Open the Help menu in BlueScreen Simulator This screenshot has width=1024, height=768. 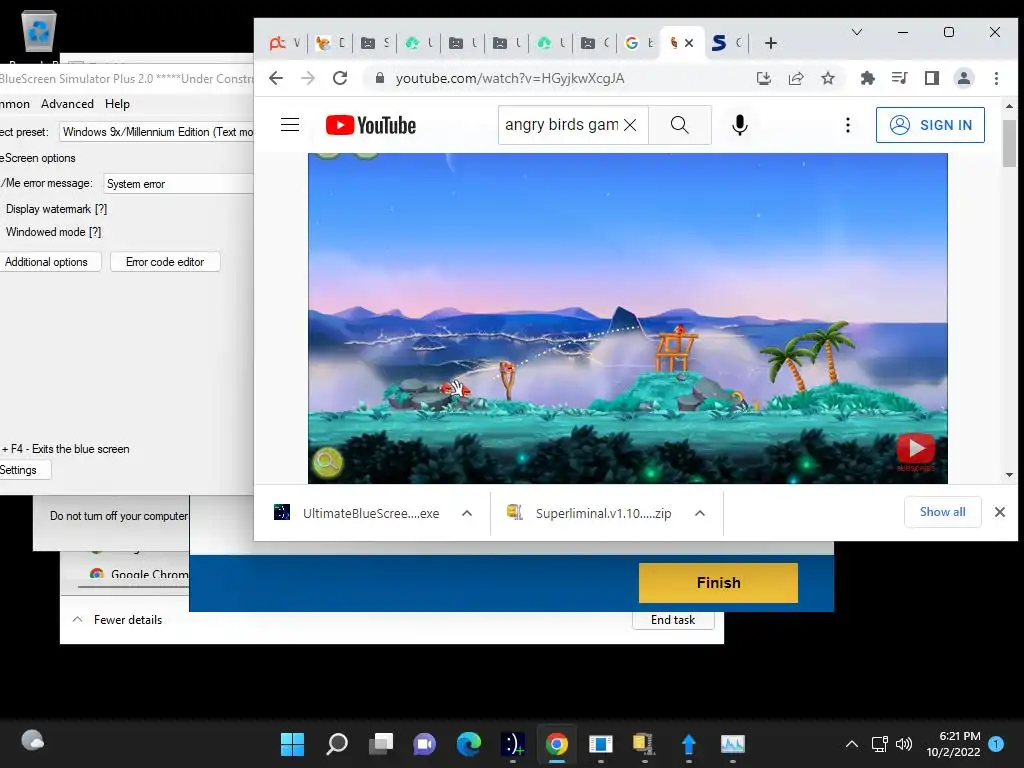click(118, 104)
